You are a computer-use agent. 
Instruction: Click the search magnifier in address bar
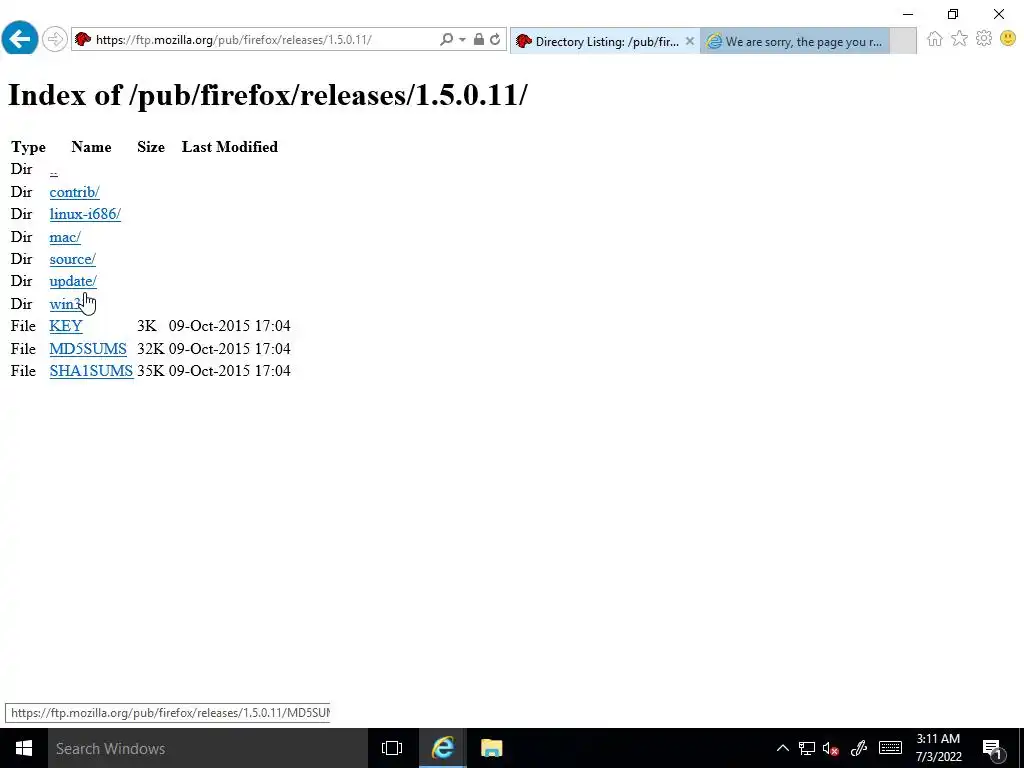click(446, 40)
